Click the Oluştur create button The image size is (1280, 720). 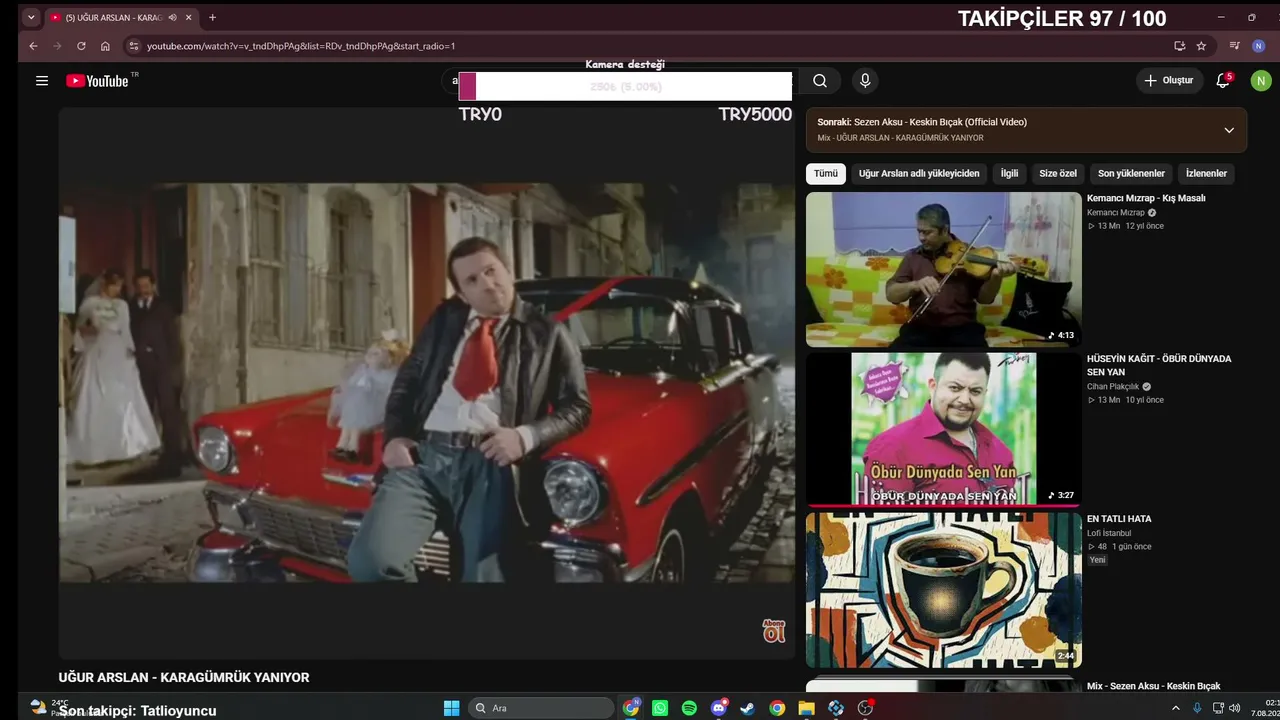coord(1169,81)
